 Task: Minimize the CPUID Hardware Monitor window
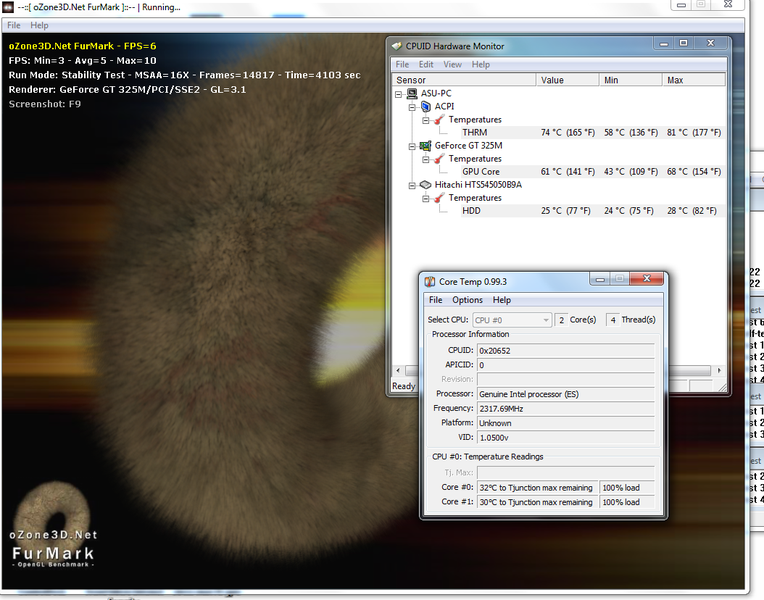tap(664, 44)
